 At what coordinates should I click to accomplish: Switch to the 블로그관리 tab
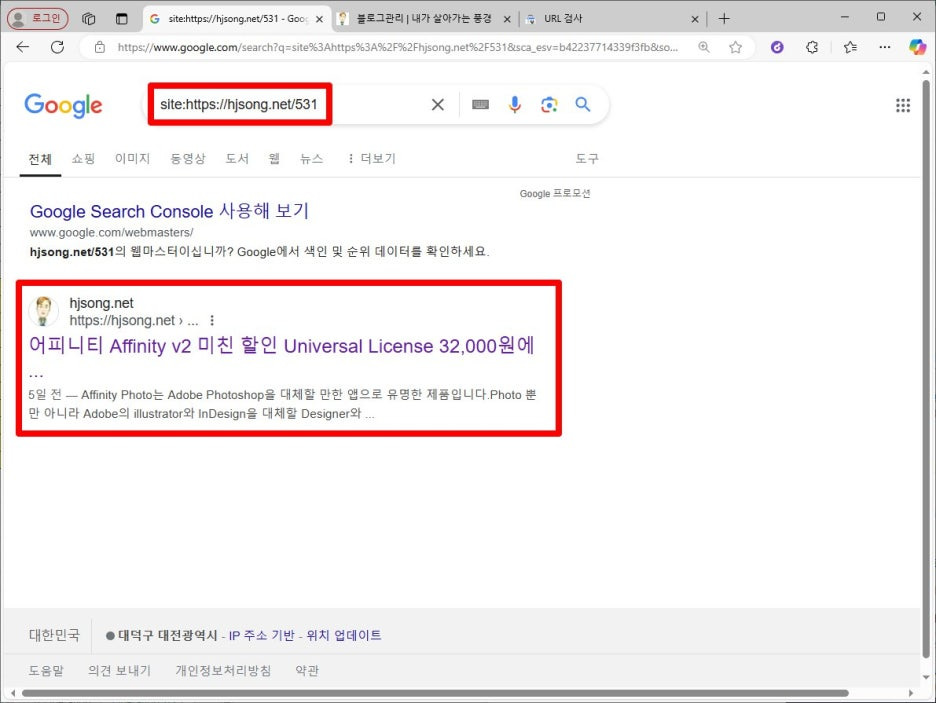(423, 18)
